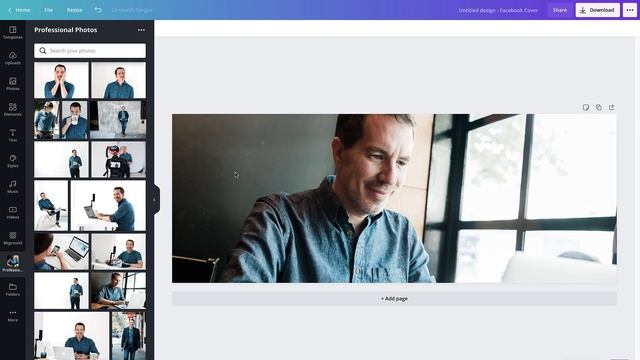Open the Videos sidebar tab
Image resolution: width=640 pixels, height=360 pixels.
13,212
